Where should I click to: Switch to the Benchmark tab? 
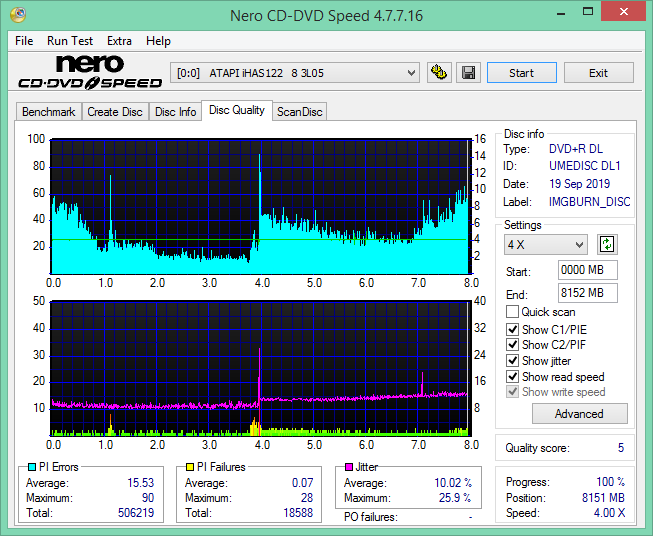49,112
